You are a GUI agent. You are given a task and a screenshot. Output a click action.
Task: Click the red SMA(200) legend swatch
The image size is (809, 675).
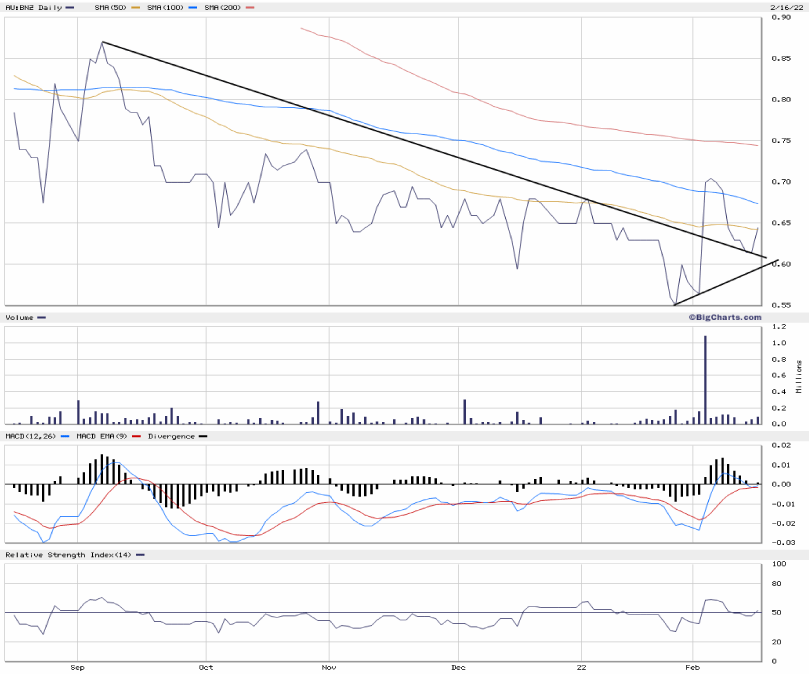tap(249, 8)
